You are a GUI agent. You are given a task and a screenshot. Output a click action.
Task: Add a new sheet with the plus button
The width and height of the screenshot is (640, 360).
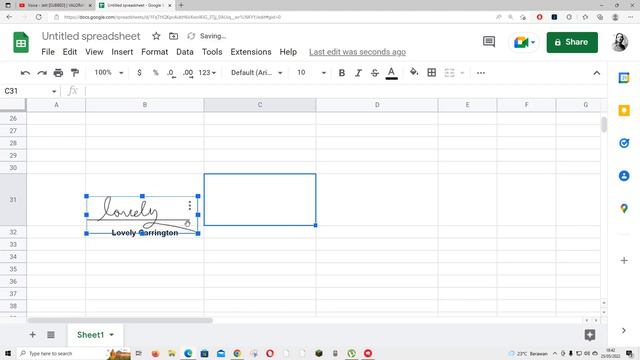pos(32,335)
